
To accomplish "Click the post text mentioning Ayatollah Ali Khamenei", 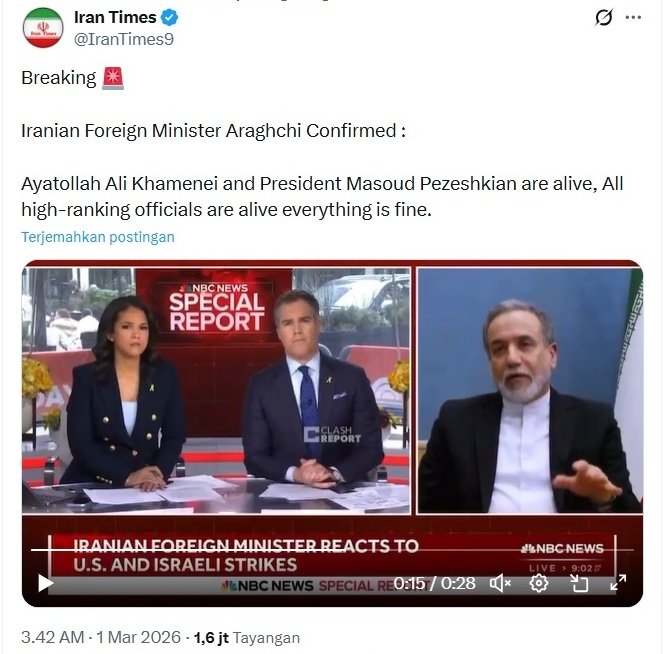I will (322, 196).
